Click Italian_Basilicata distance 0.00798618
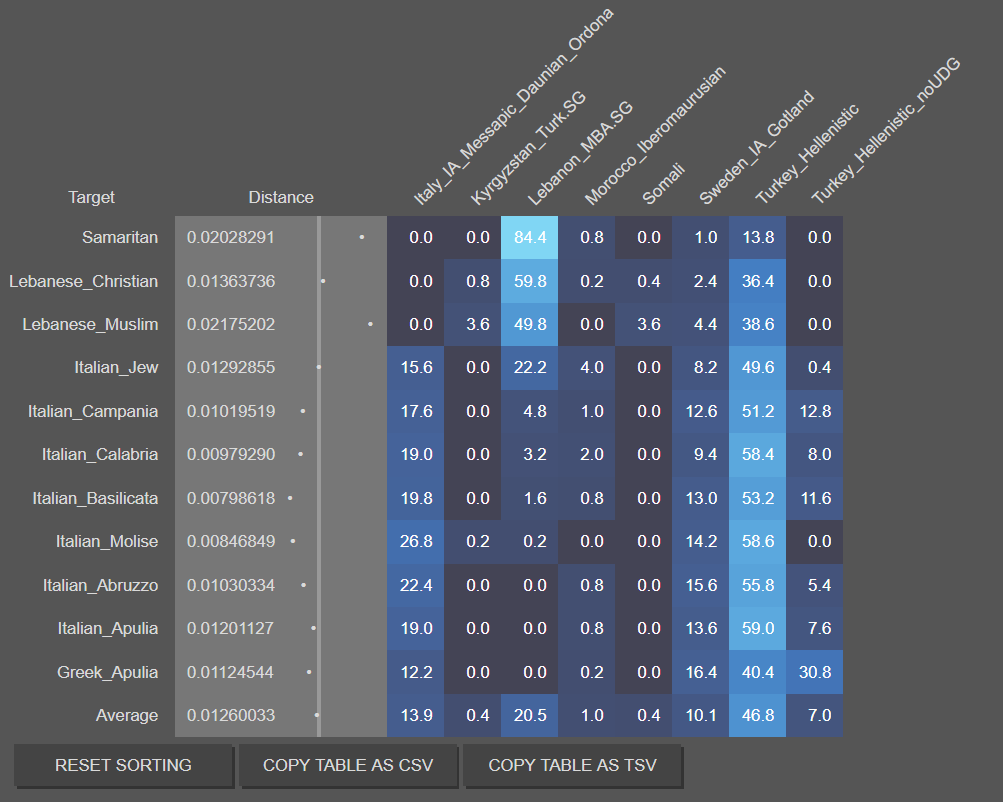Screen dimensions: 1003x802 pos(230,498)
